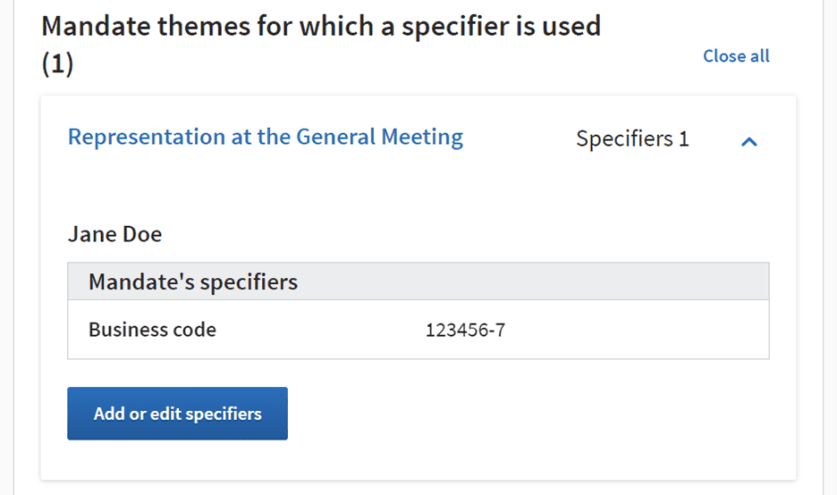Click the (1) count below the heading

(57, 64)
